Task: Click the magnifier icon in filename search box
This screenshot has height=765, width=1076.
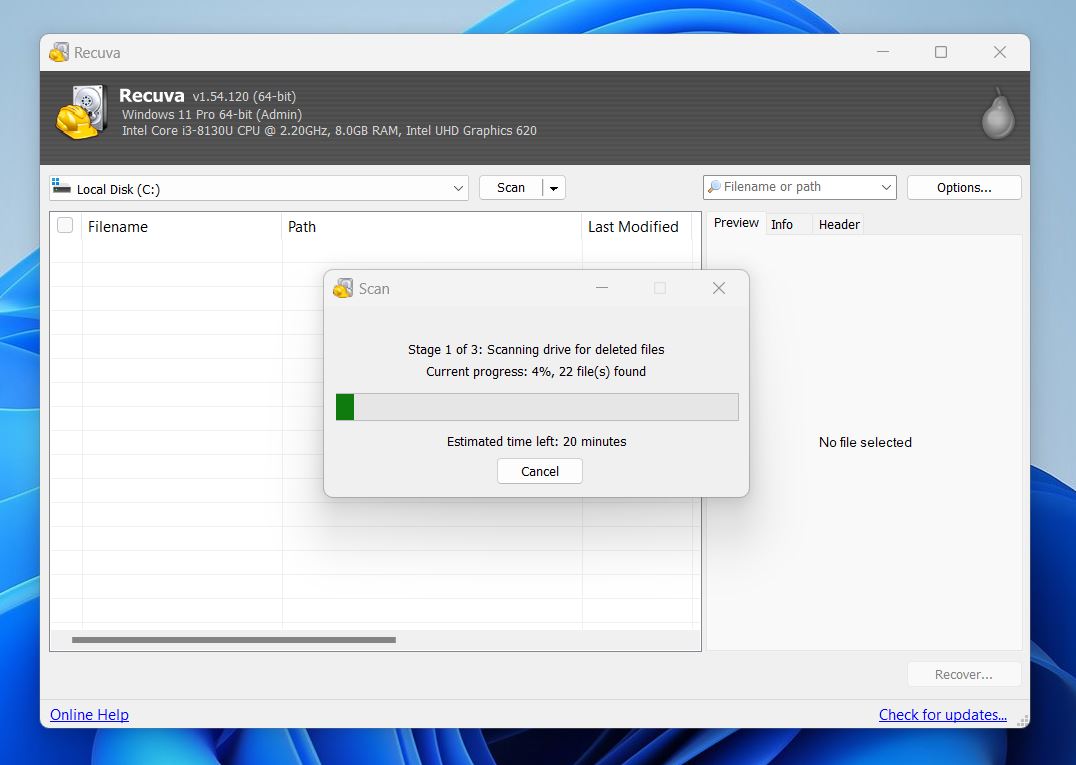Action: click(x=714, y=187)
